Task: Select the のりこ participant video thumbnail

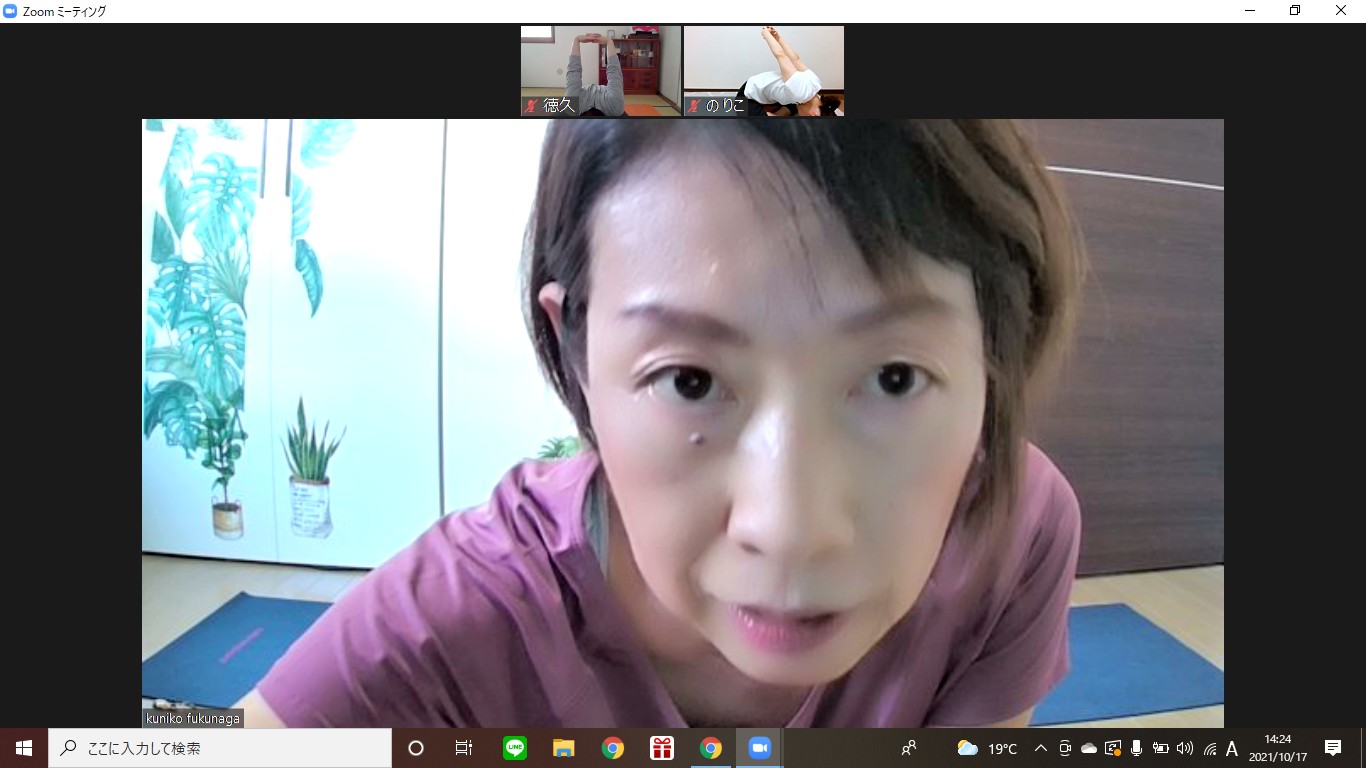Action: (x=764, y=71)
